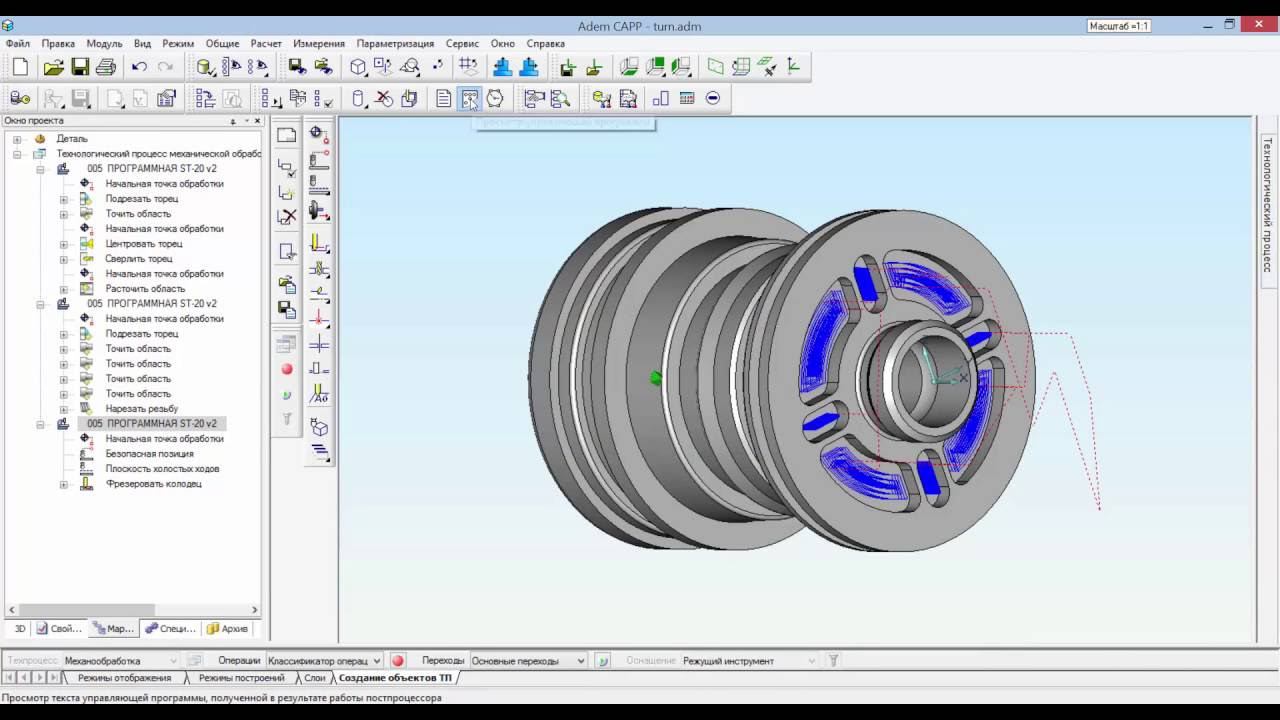Click the Print icon

[x=106, y=67]
